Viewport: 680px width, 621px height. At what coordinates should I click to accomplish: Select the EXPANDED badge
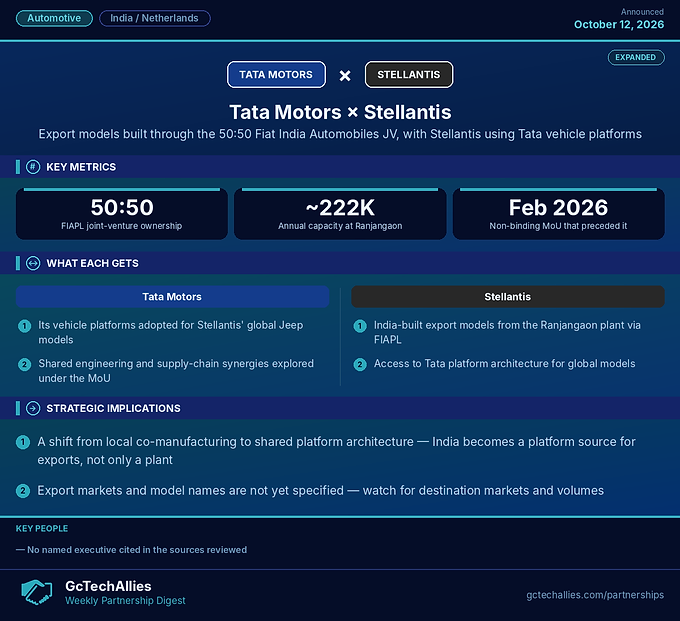pos(636,57)
